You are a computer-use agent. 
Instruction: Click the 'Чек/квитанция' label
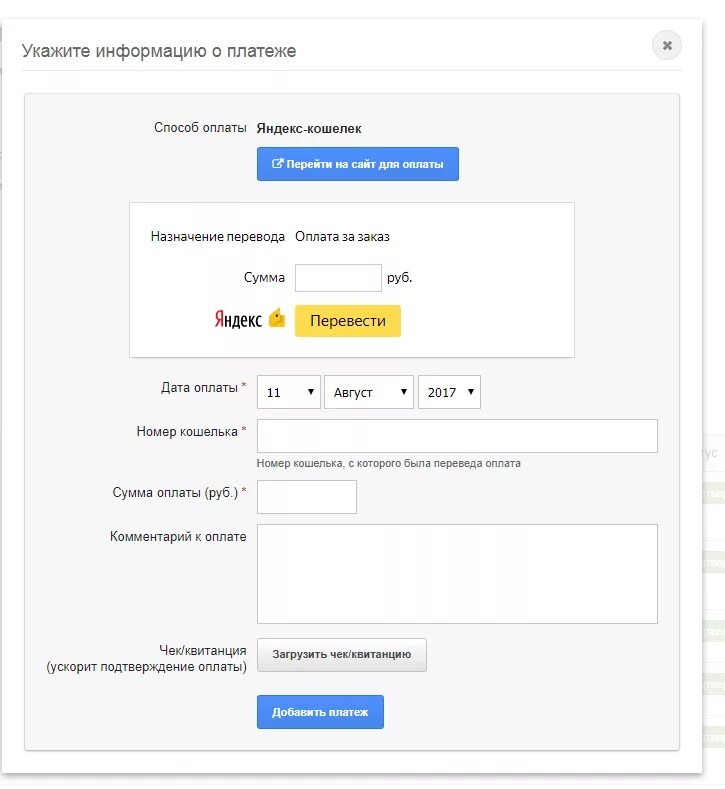click(x=203, y=651)
